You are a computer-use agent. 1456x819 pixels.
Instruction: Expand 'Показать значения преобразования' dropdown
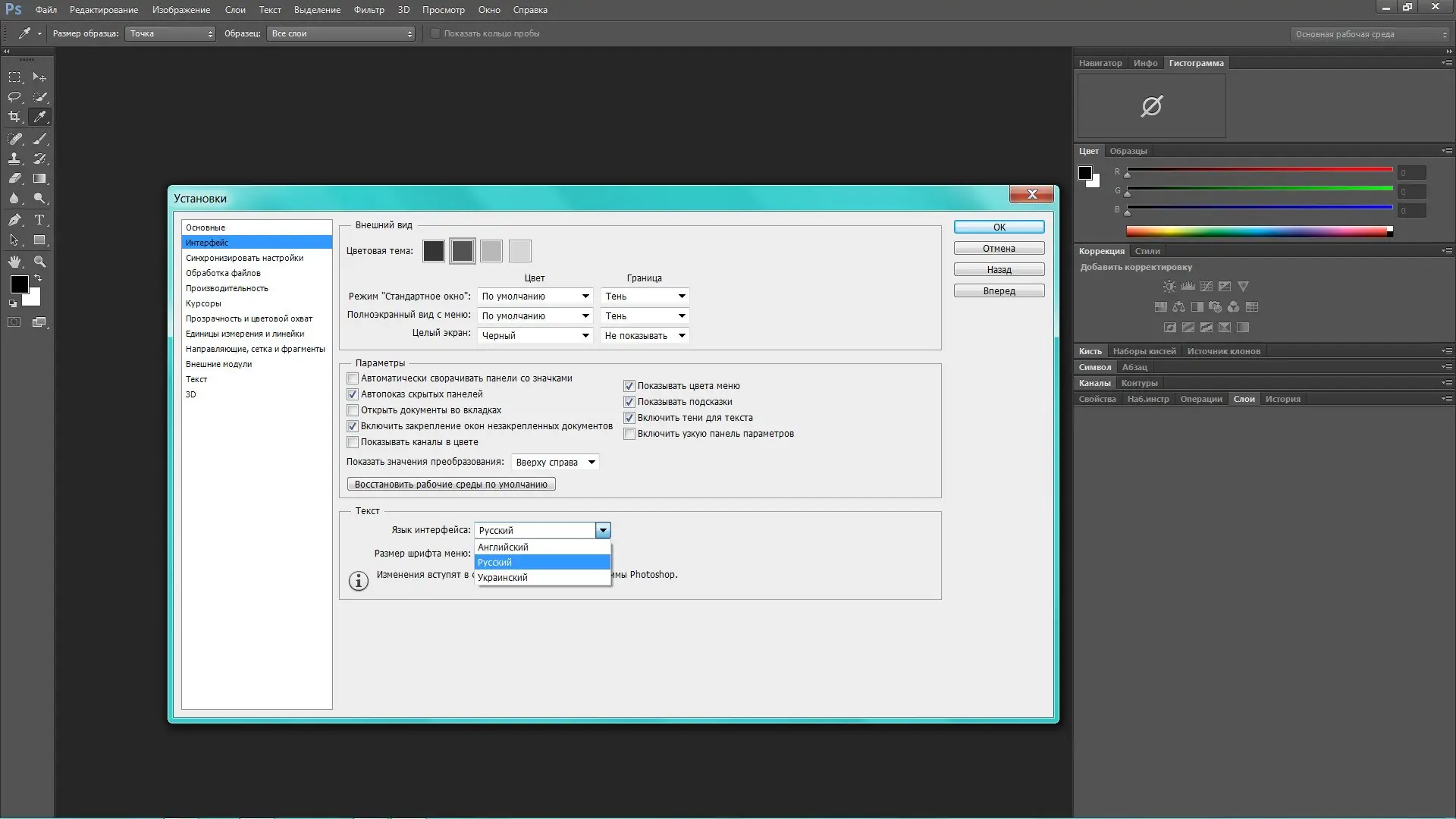[x=555, y=462]
